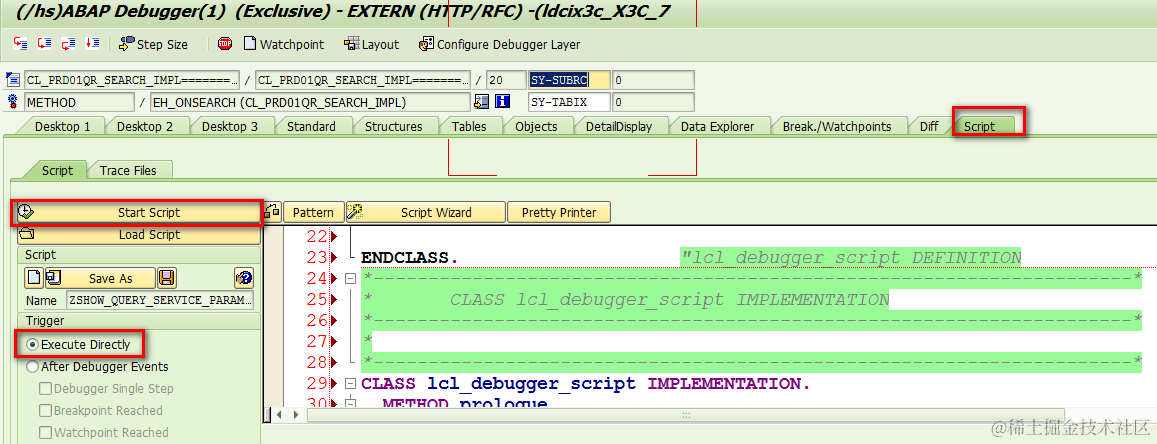Click the new script blank page icon

coord(34,278)
